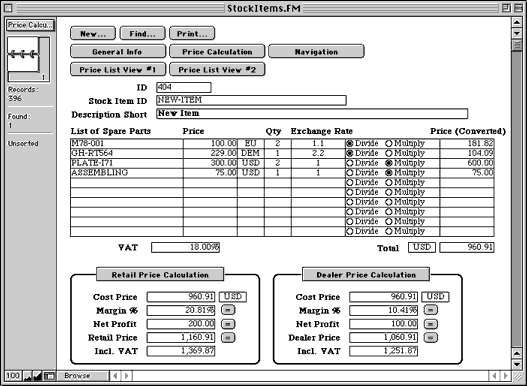
Task: Switch to the Navigation layout
Action: (316, 51)
